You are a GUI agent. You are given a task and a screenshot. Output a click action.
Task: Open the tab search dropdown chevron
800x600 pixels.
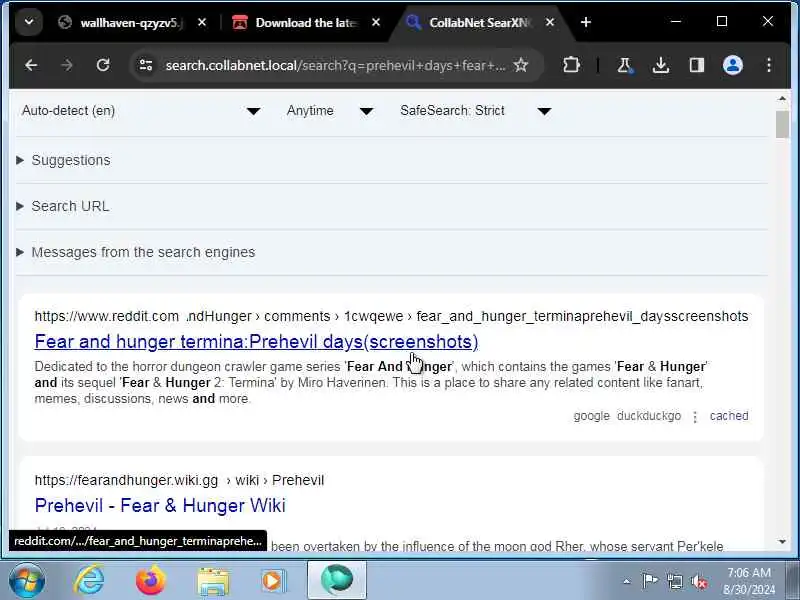tap(29, 22)
